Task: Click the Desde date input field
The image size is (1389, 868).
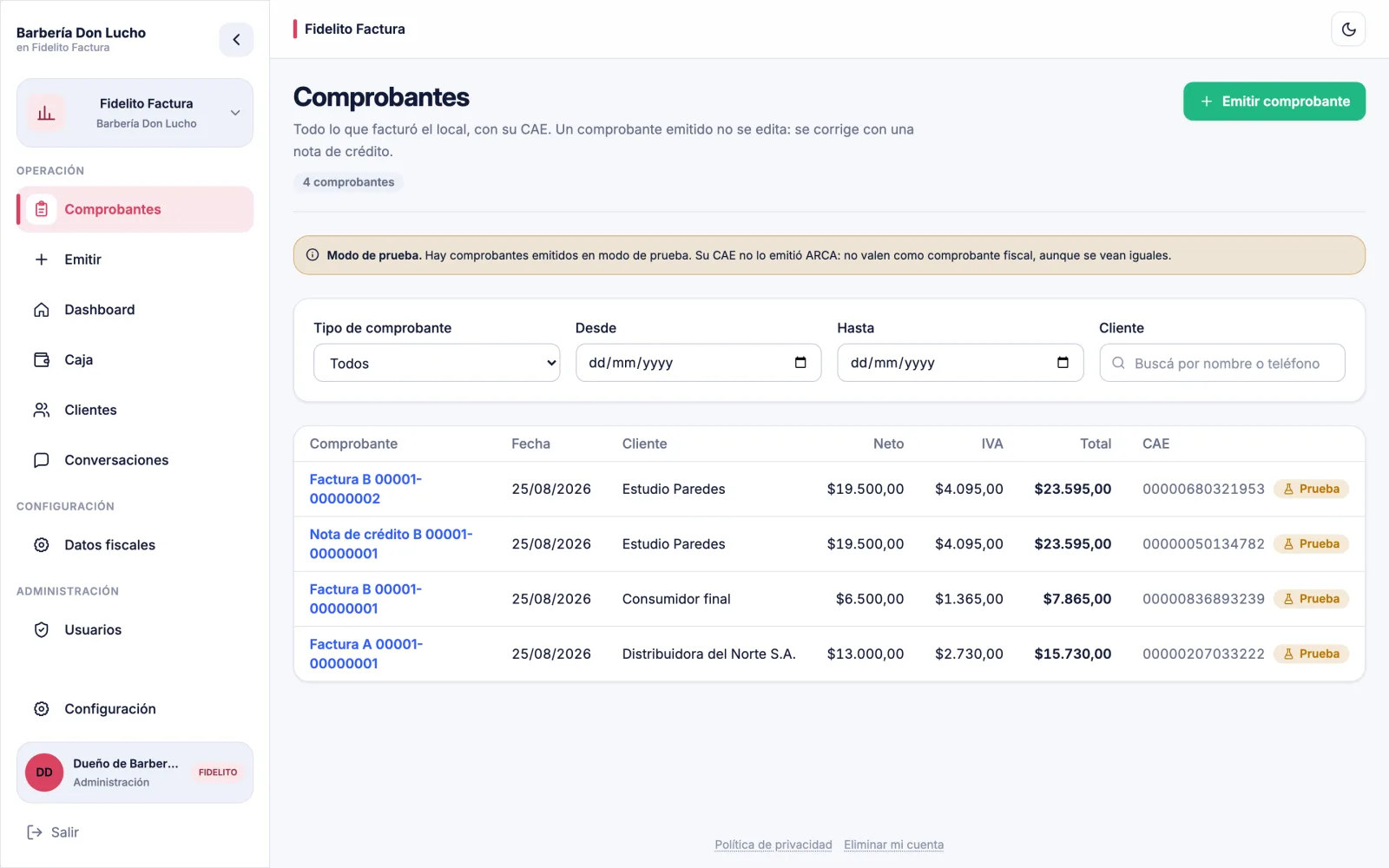Action: (x=699, y=363)
